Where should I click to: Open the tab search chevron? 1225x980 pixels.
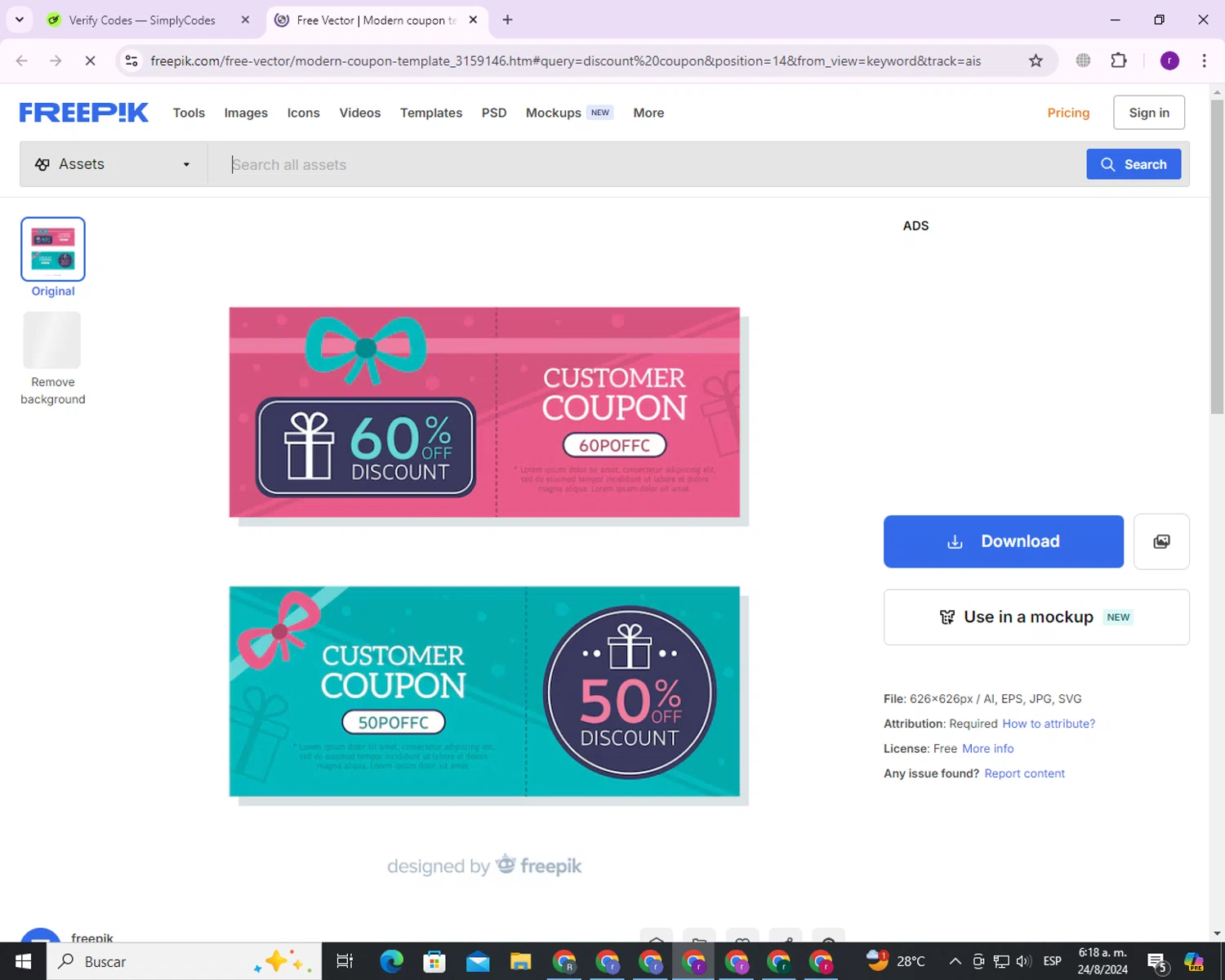(20, 20)
